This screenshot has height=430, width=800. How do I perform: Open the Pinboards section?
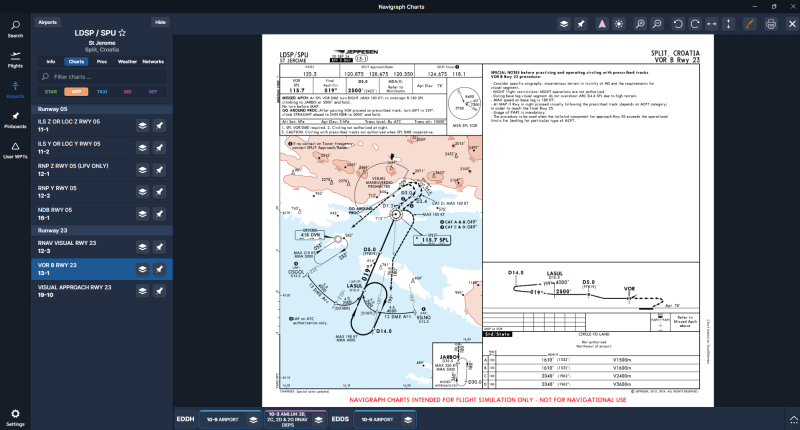point(15,120)
